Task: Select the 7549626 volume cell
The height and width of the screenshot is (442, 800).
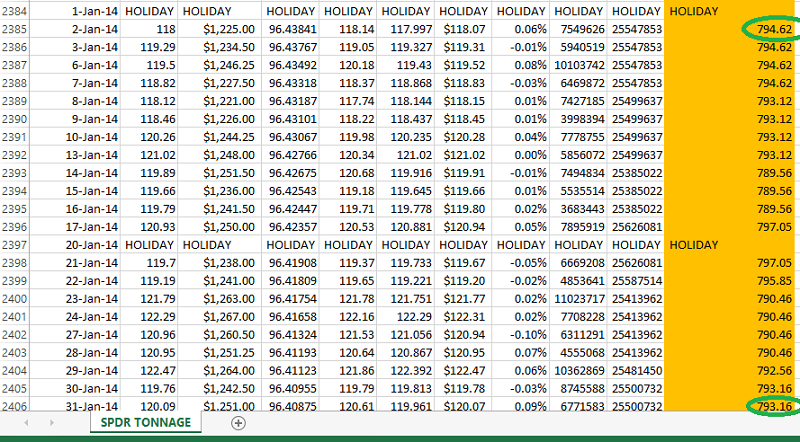Action: click(x=579, y=29)
